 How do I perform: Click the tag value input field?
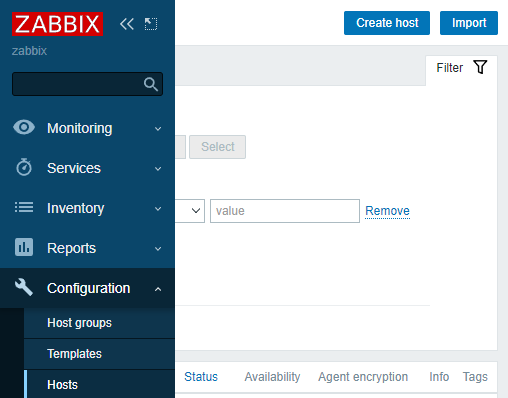(x=285, y=211)
